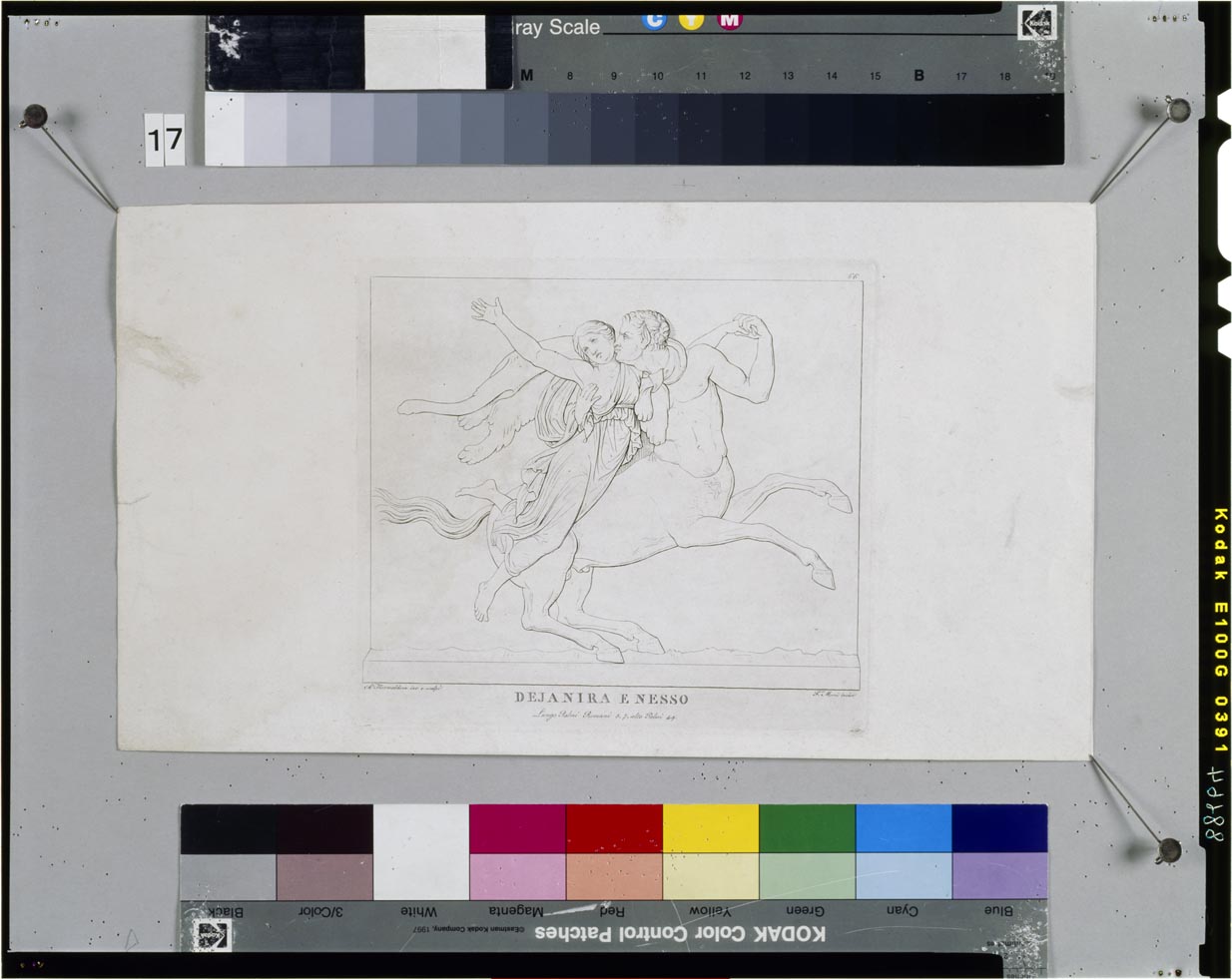
Task: Click the gray tint patch under black
Action: coord(228,877)
